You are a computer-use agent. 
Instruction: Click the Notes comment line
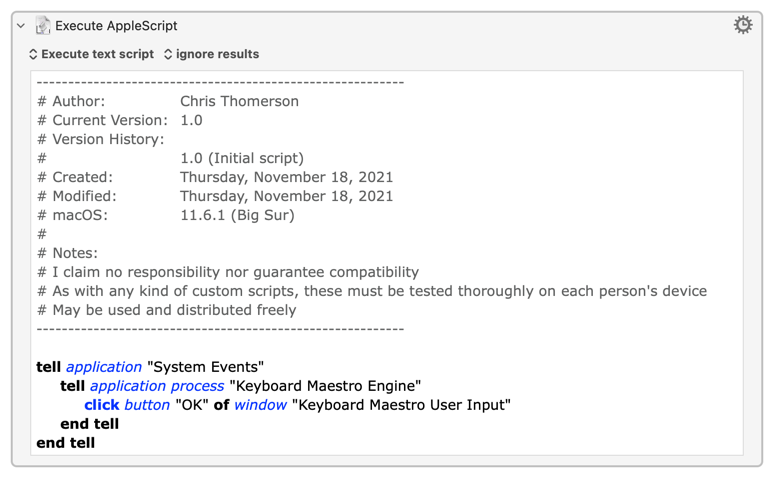68,253
